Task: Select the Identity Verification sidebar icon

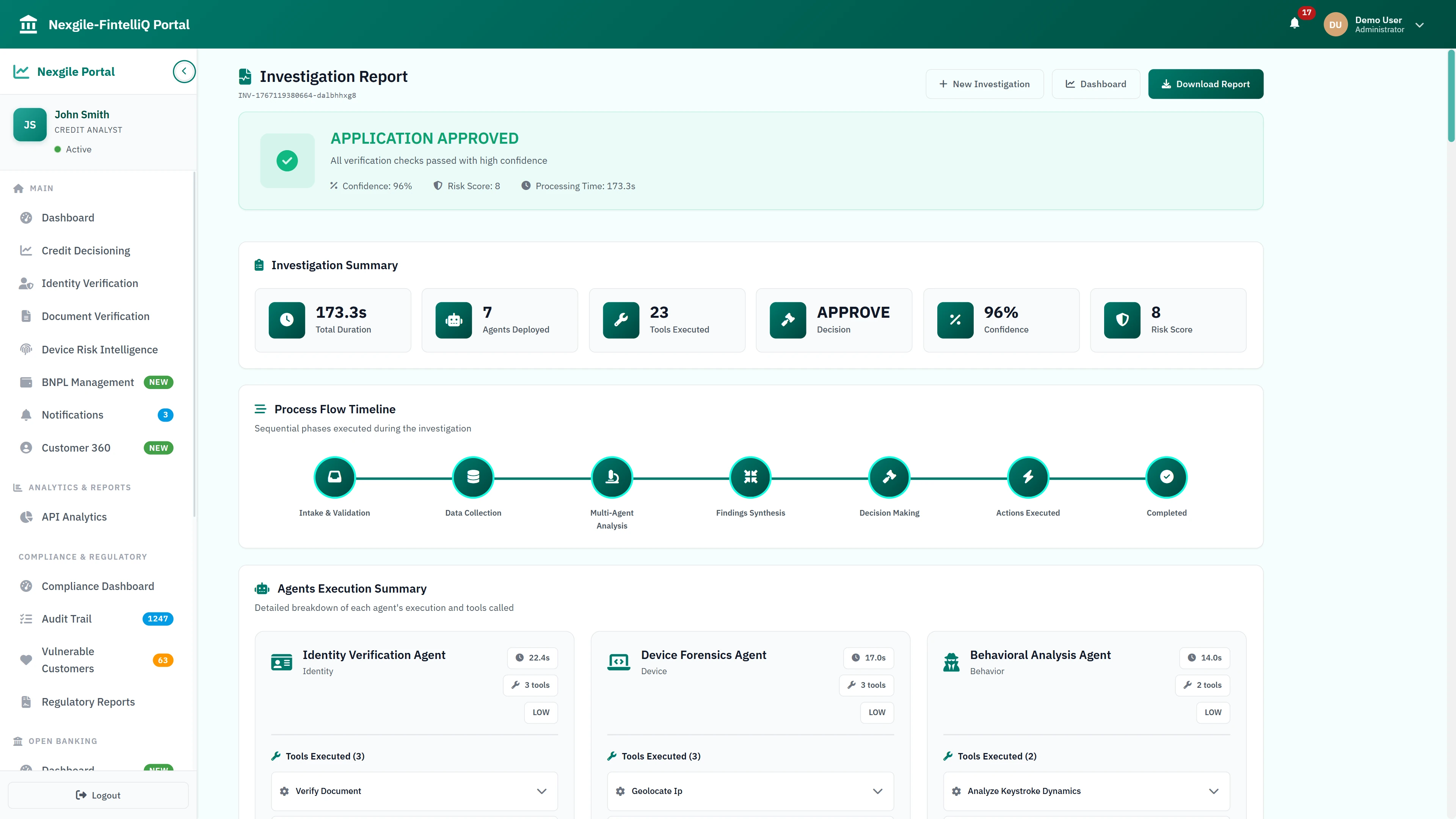Action: coord(26,283)
